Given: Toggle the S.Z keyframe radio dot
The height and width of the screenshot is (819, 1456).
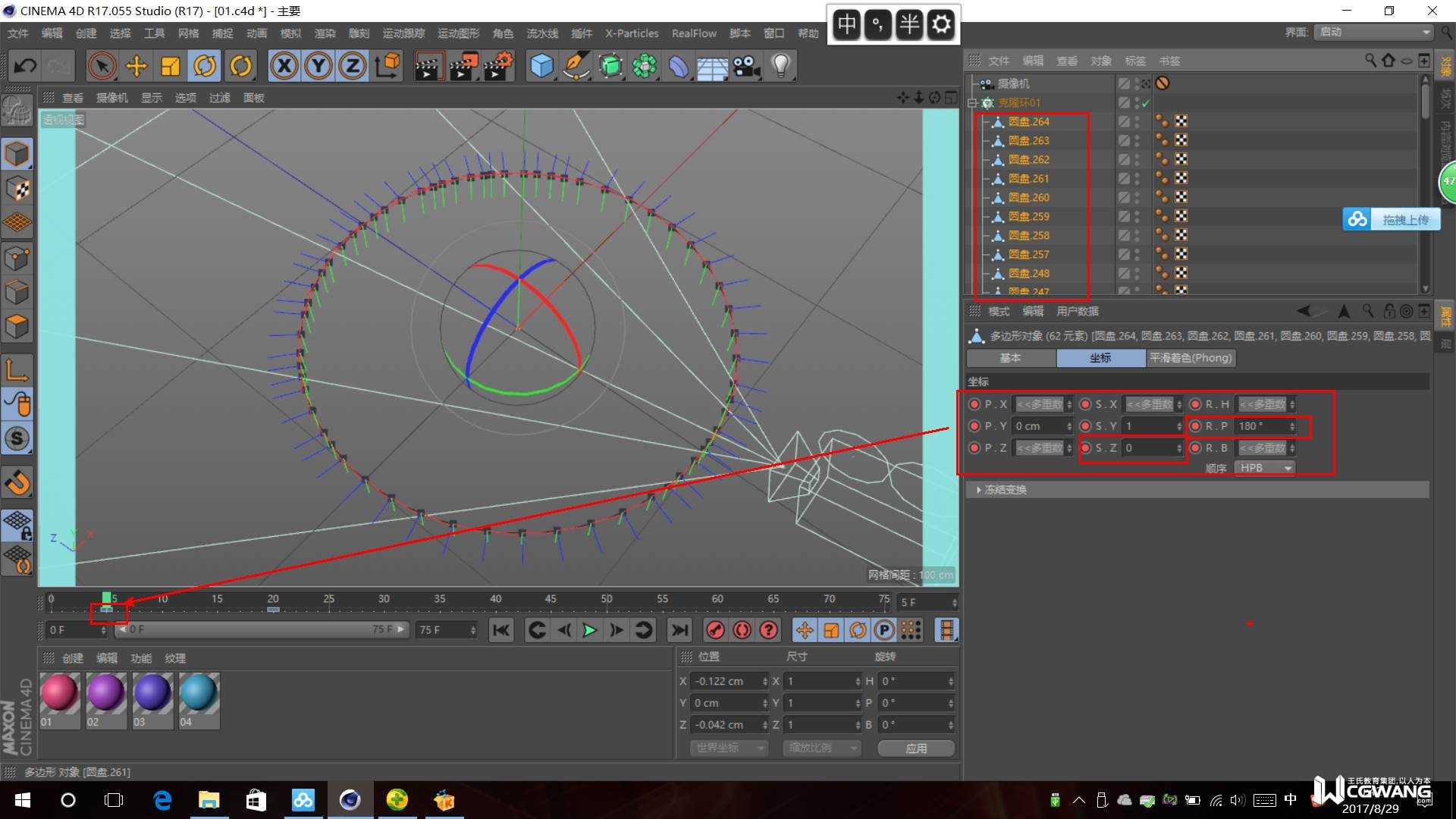Looking at the screenshot, I should point(1086,448).
